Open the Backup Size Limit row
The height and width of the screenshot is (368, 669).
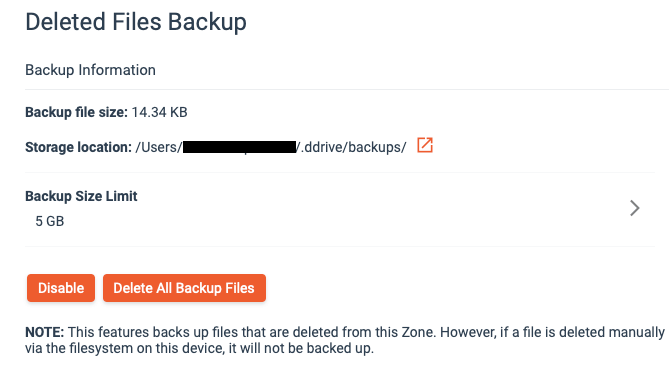click(x=340, y=209)
